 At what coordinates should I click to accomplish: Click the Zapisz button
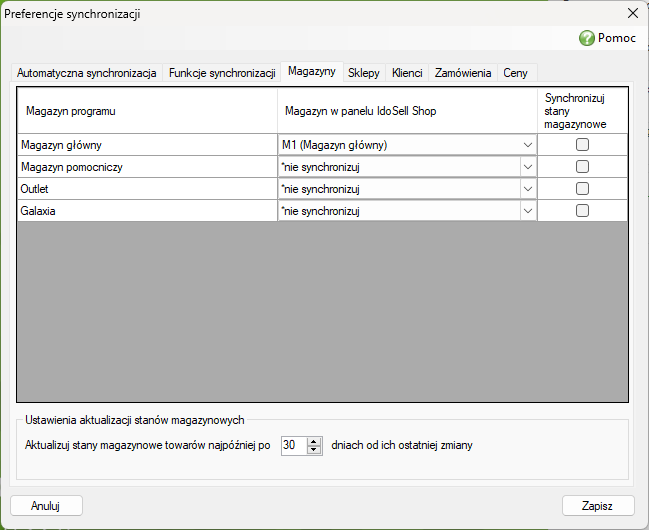pos(598,506)
